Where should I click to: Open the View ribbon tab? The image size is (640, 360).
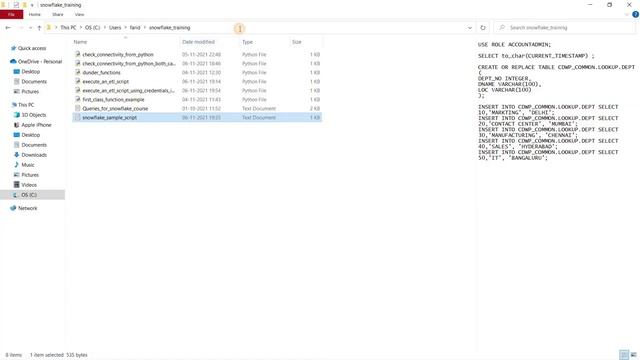click(x=79, y=14)
